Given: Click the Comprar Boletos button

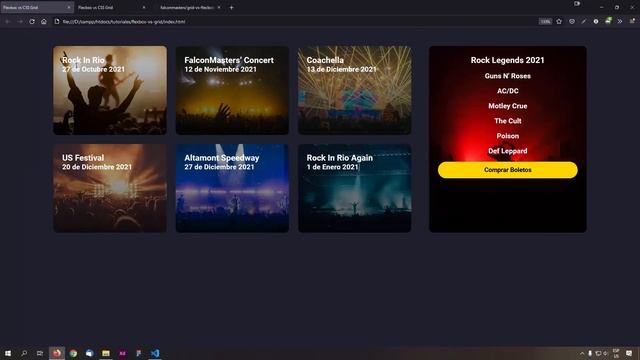Looking at the screenshot, I should coord(508,170).
